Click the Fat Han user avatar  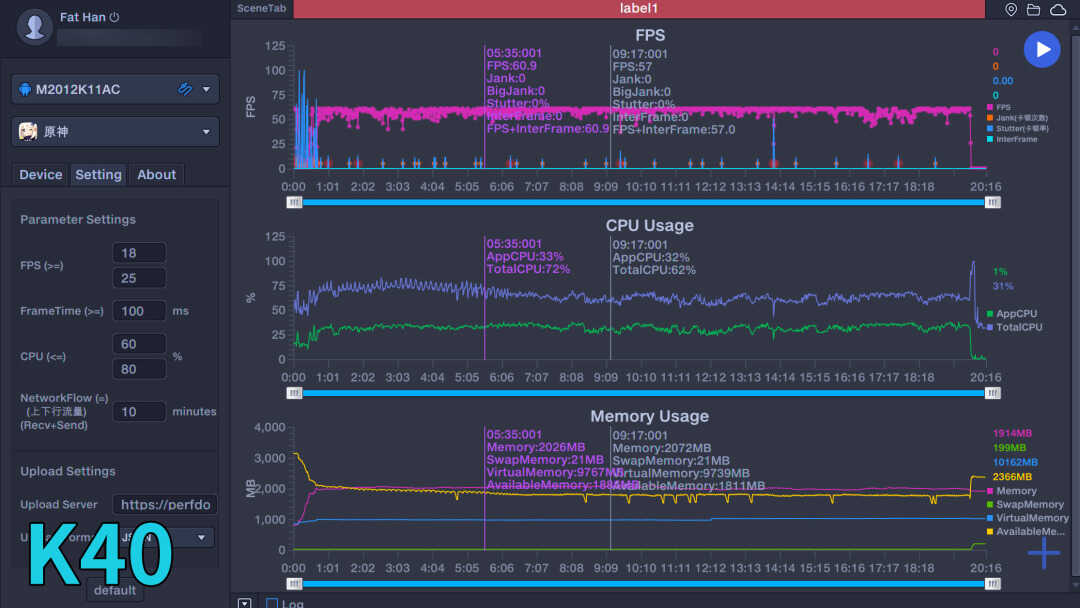point(34,27)
